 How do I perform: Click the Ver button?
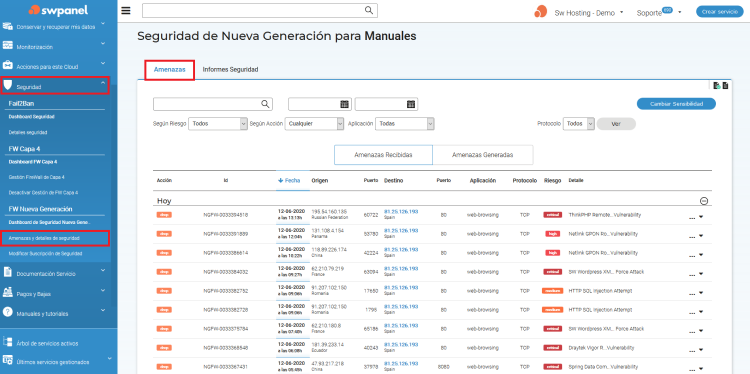point(616,123)
